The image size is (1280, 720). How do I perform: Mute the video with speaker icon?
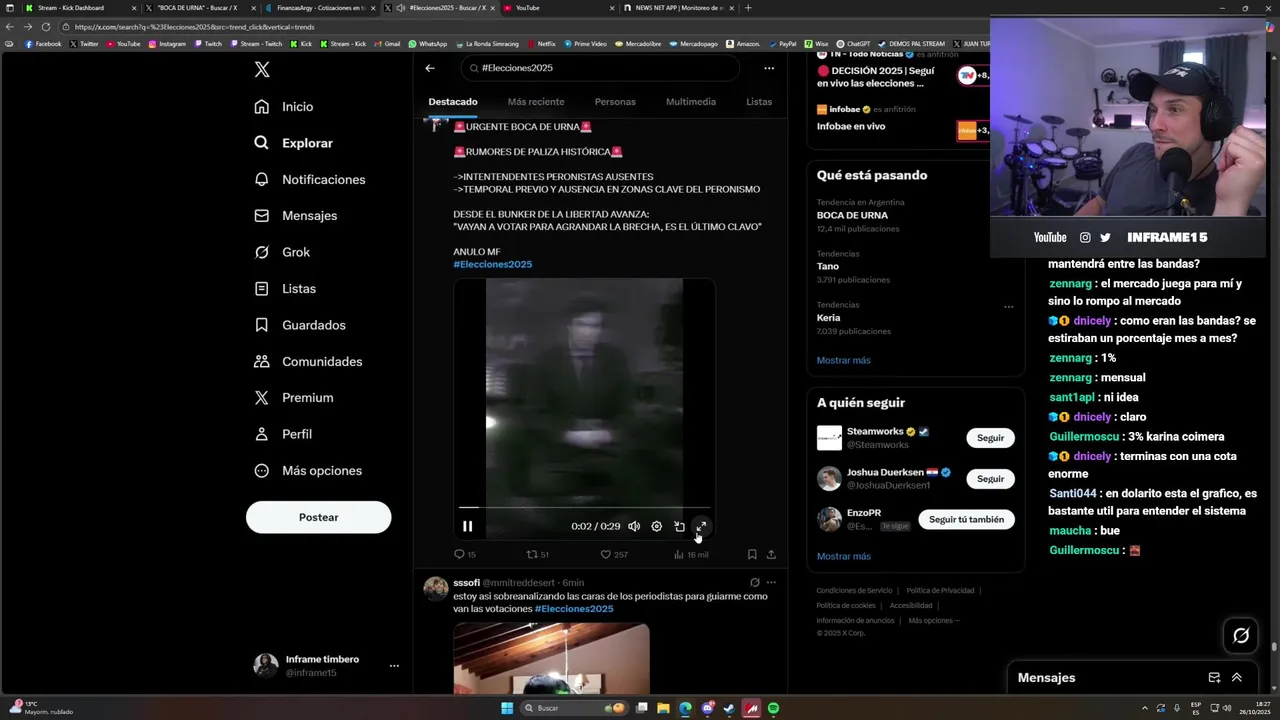tap(634, 527)
